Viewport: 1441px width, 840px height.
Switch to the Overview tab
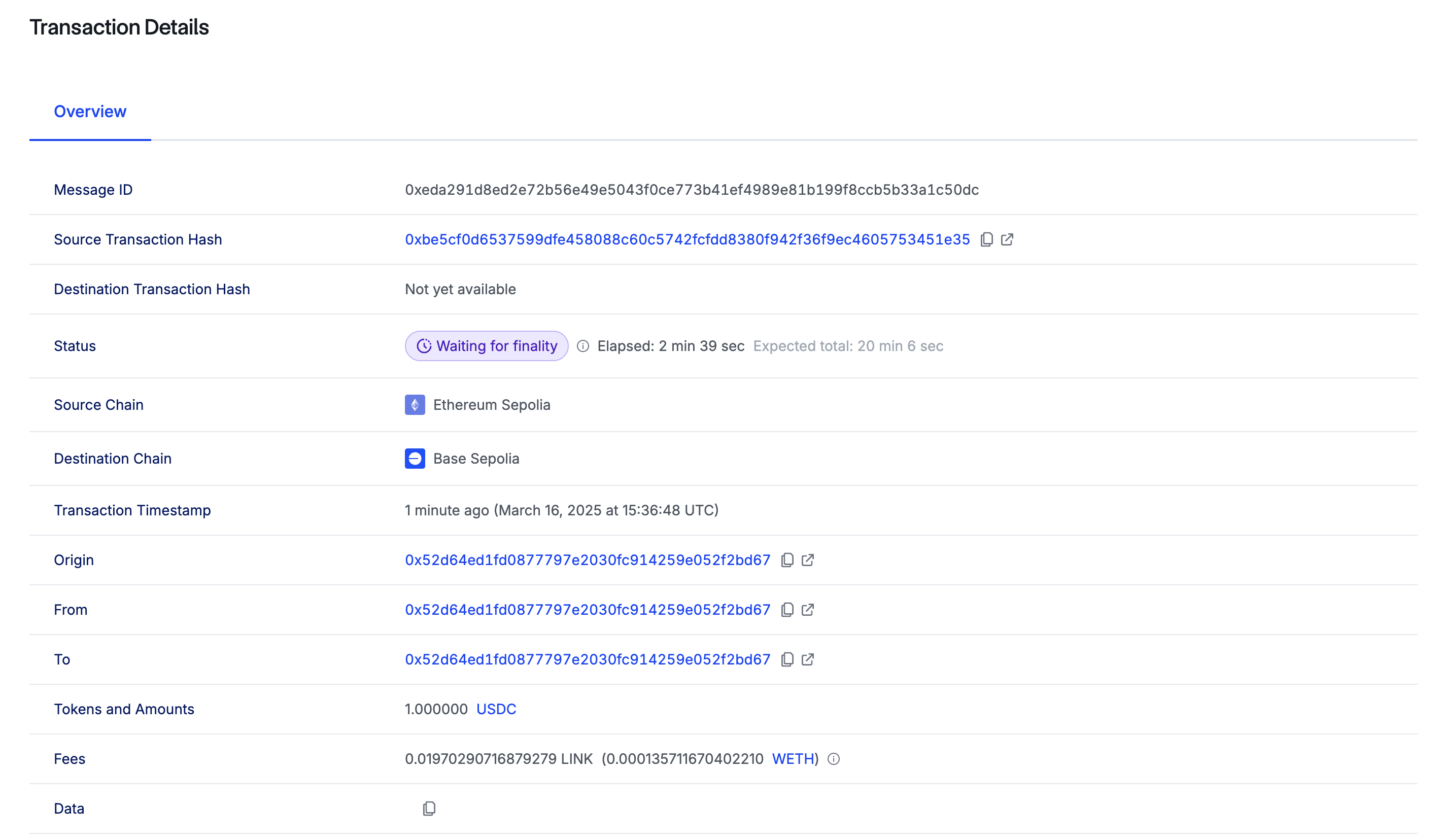(x=90, y=112)
